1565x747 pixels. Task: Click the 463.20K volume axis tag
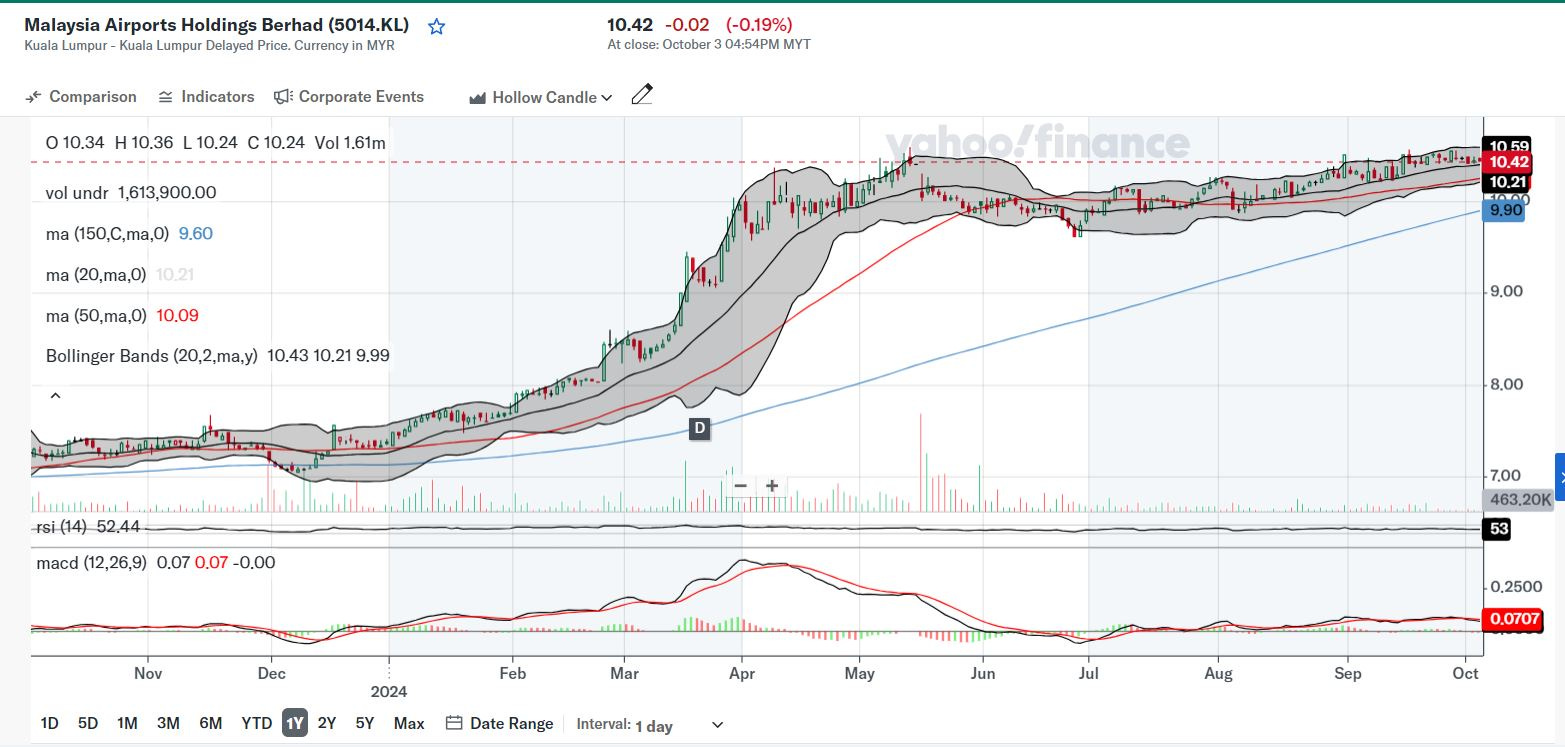[x=1519, y=500]
